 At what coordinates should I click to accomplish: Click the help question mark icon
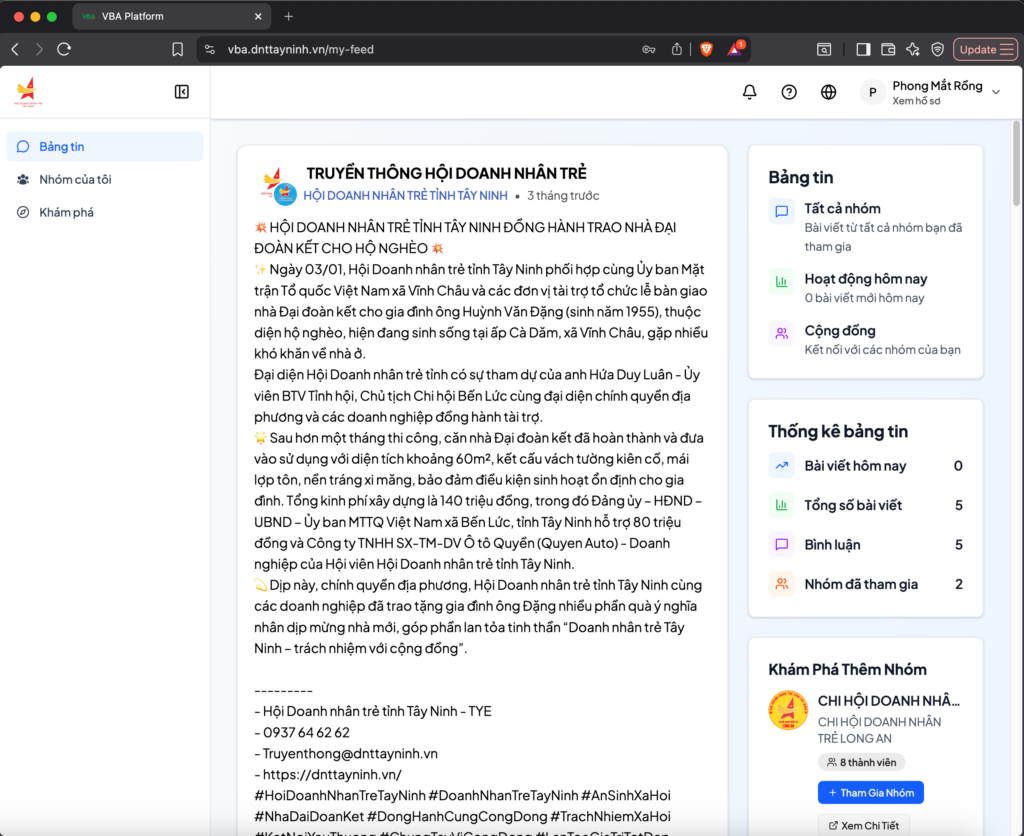[789, 92]
